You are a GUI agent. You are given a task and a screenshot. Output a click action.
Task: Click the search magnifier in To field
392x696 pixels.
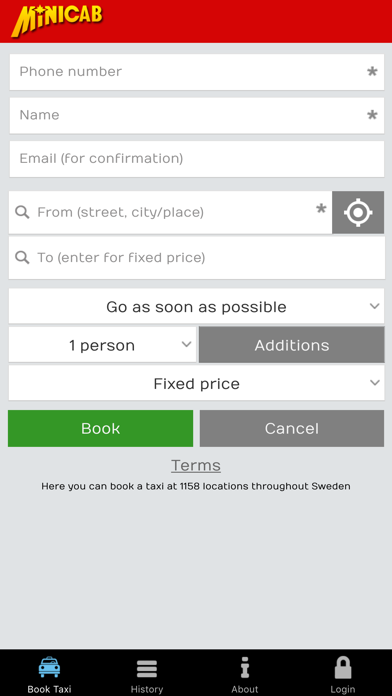[x=22, y=257]
